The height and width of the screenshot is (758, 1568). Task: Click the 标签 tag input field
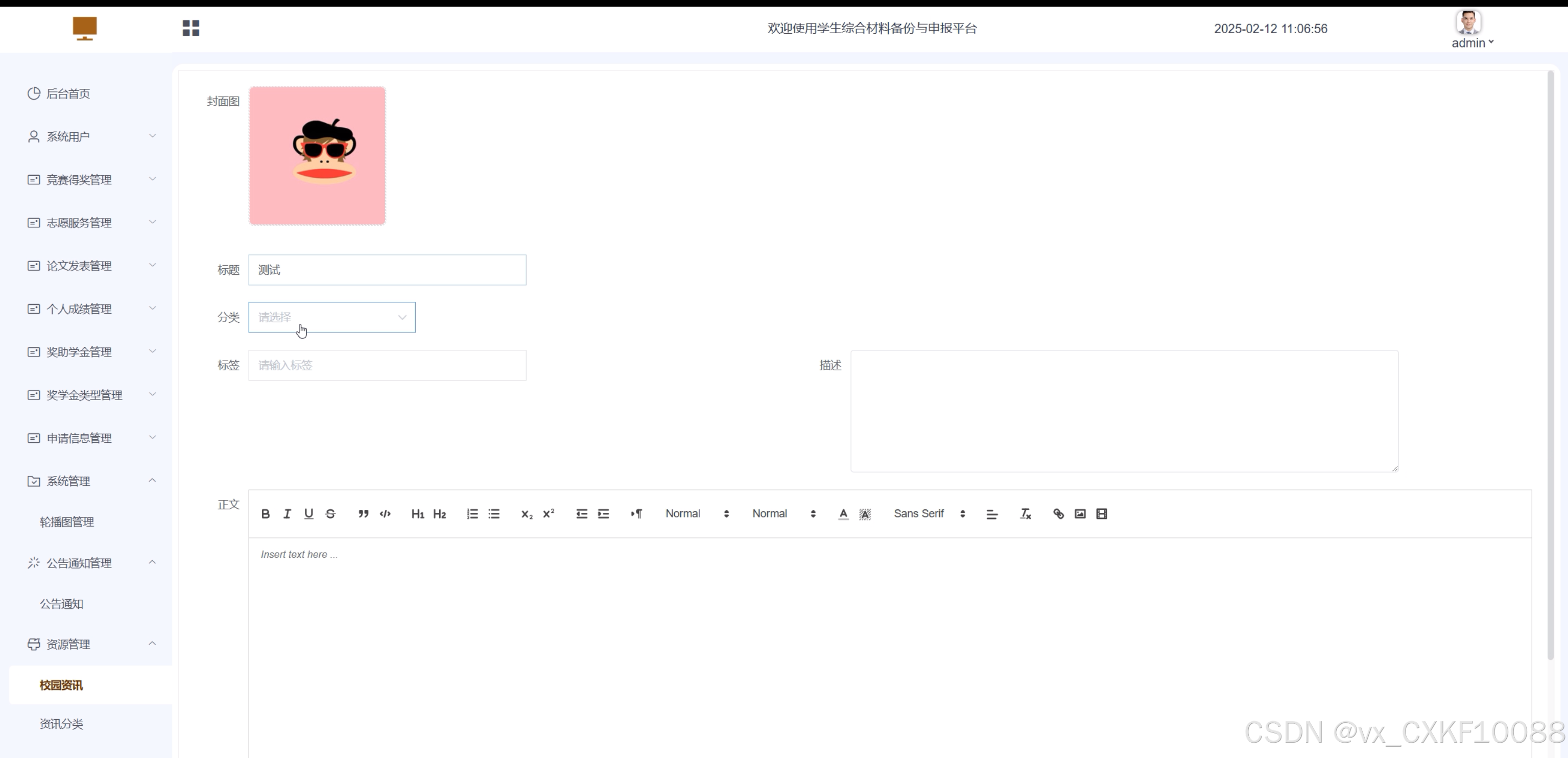[387, 365]
